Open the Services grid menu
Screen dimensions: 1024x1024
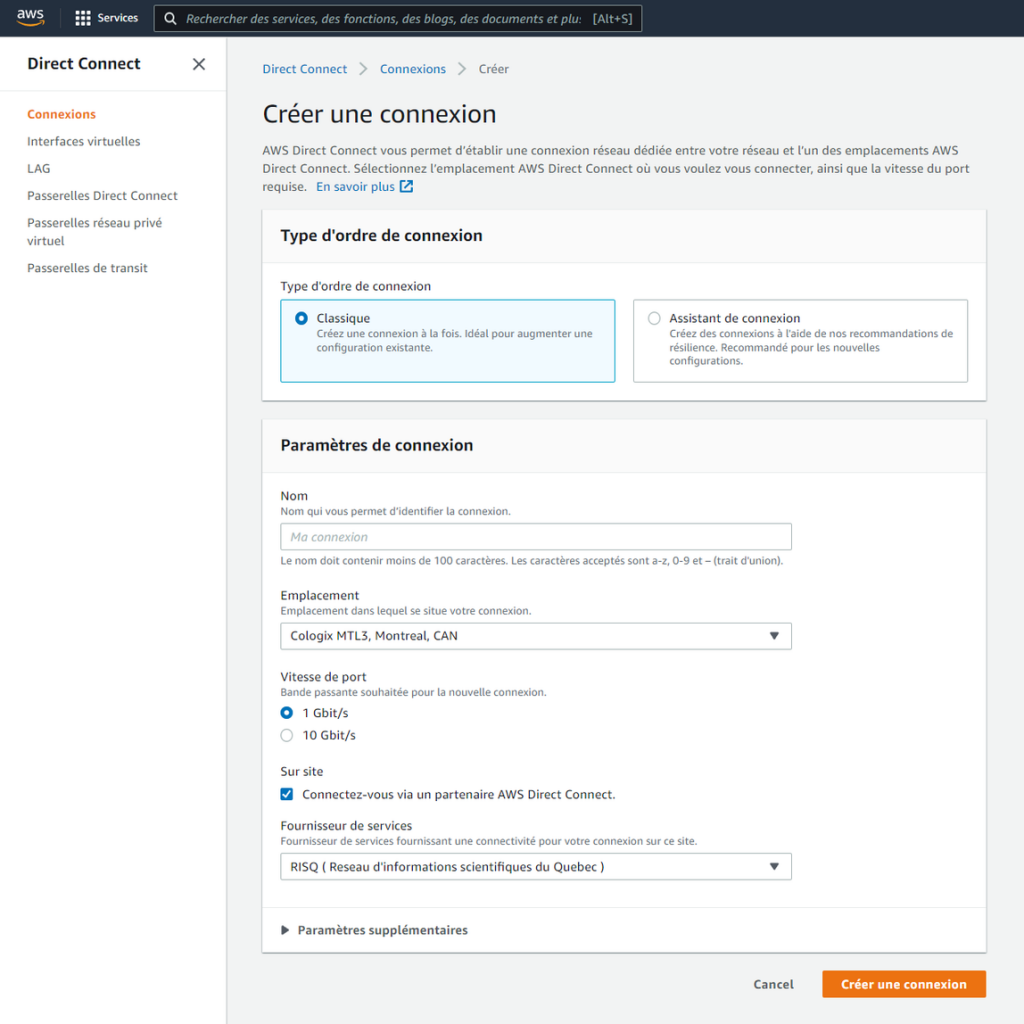click(x=106, y=18)
